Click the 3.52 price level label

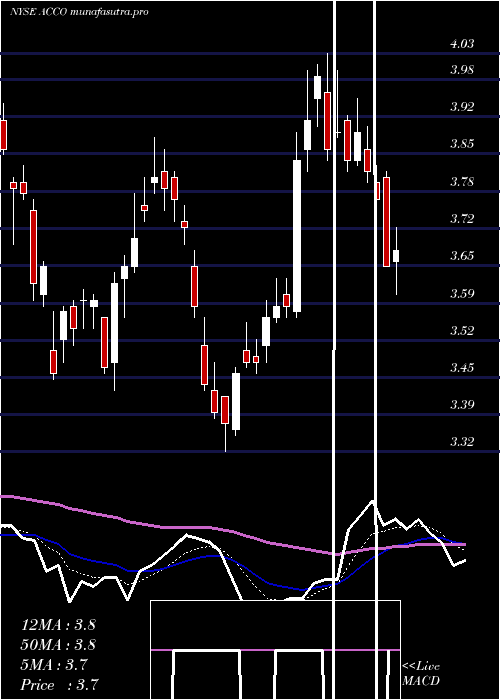(x=462, y=330)
